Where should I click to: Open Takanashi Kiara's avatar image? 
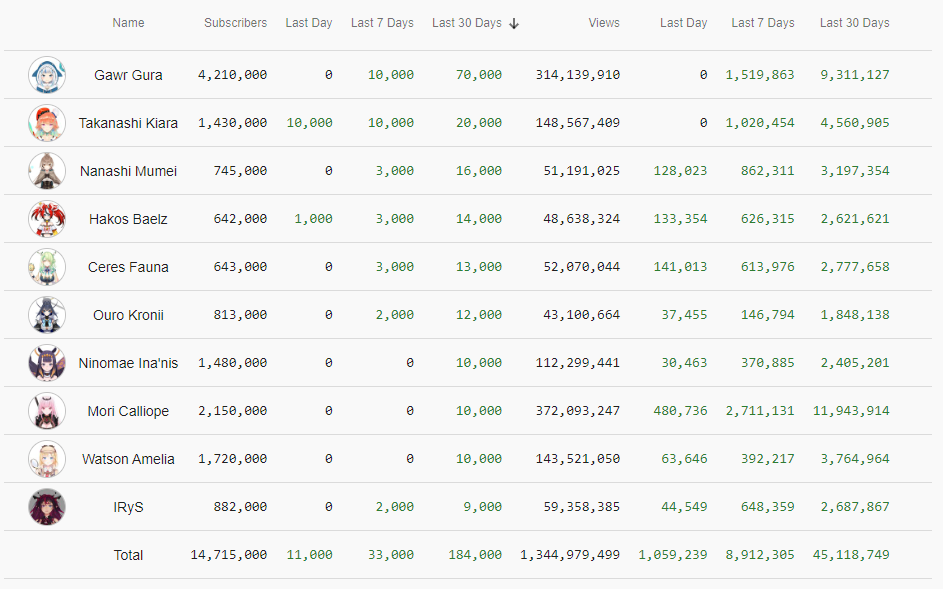tap(47, 123)
